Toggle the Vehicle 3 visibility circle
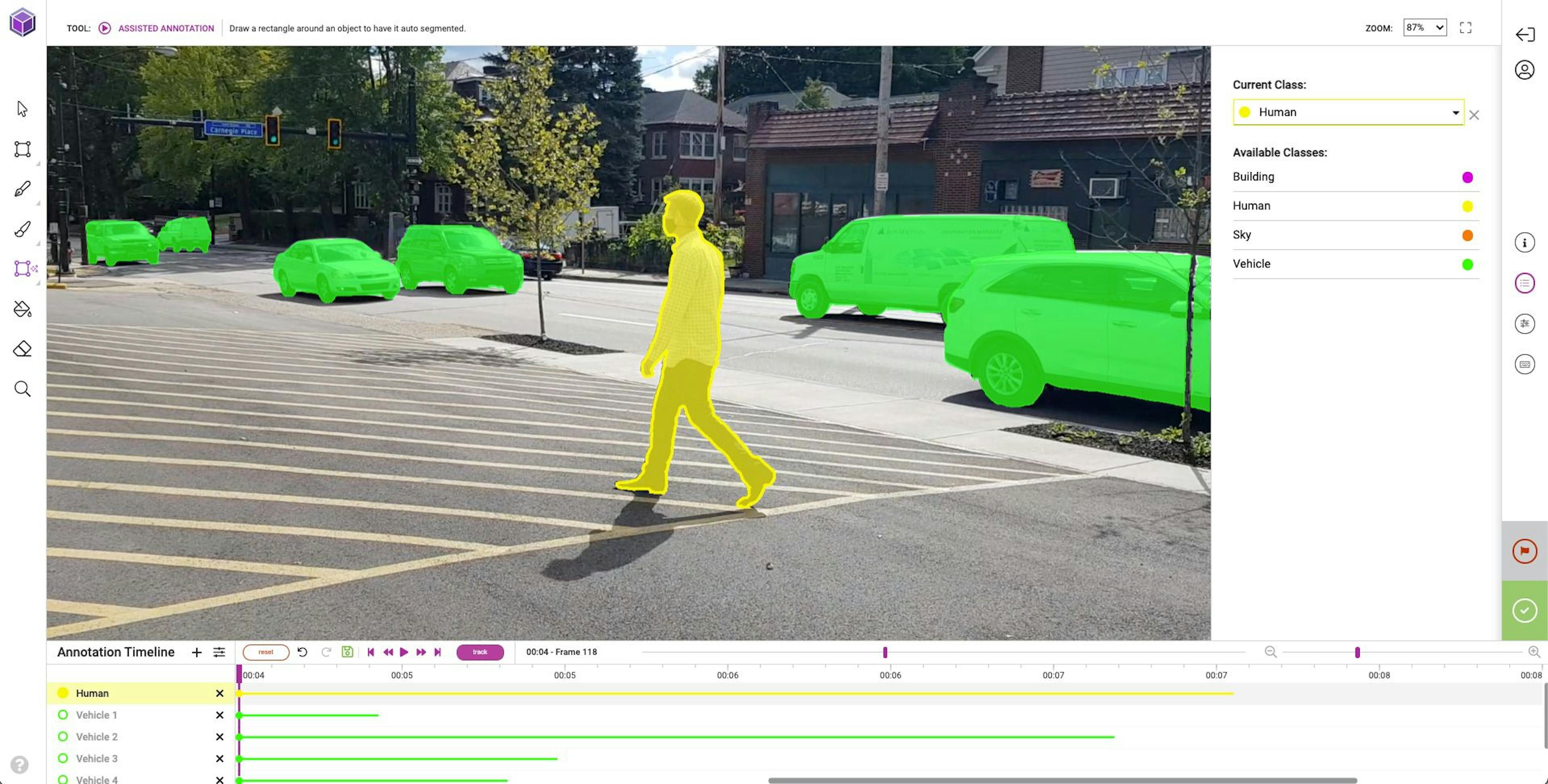 click(x=62, y=758)
